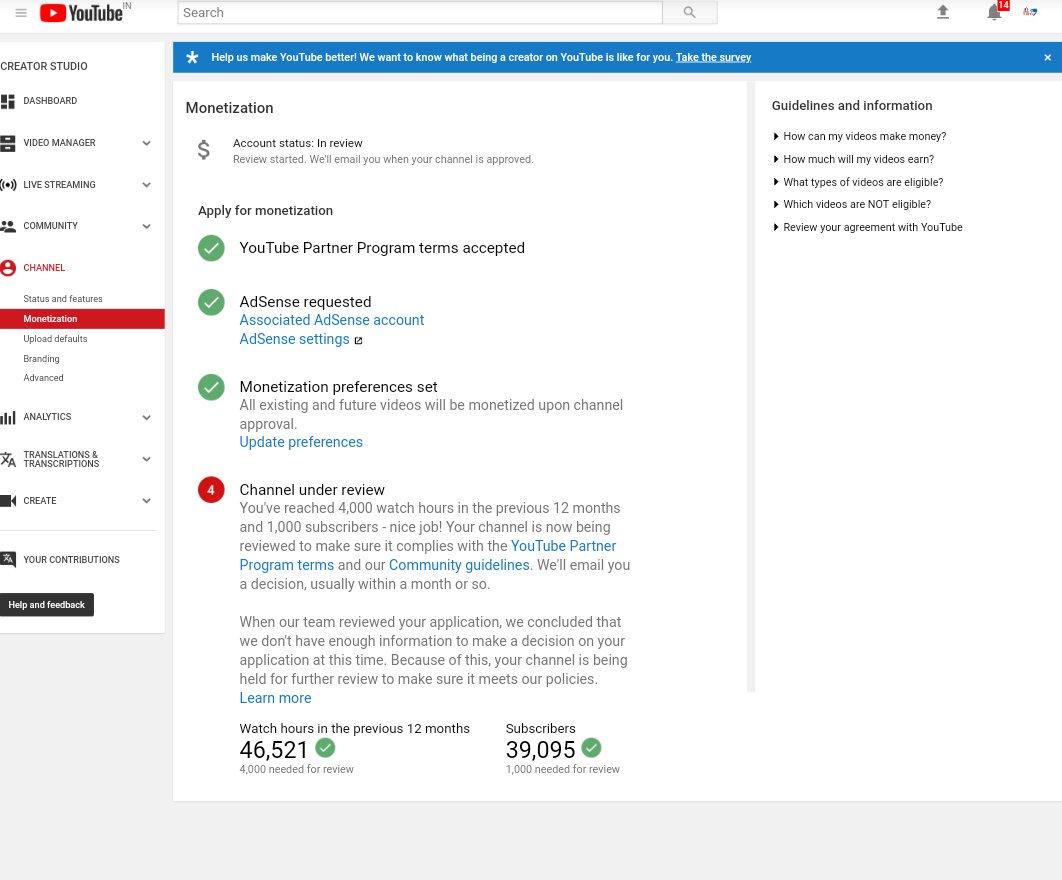Viewport: 1062px width, 880px height.
Task: Open YouTube Partner Program terms link
Action: 563,546
